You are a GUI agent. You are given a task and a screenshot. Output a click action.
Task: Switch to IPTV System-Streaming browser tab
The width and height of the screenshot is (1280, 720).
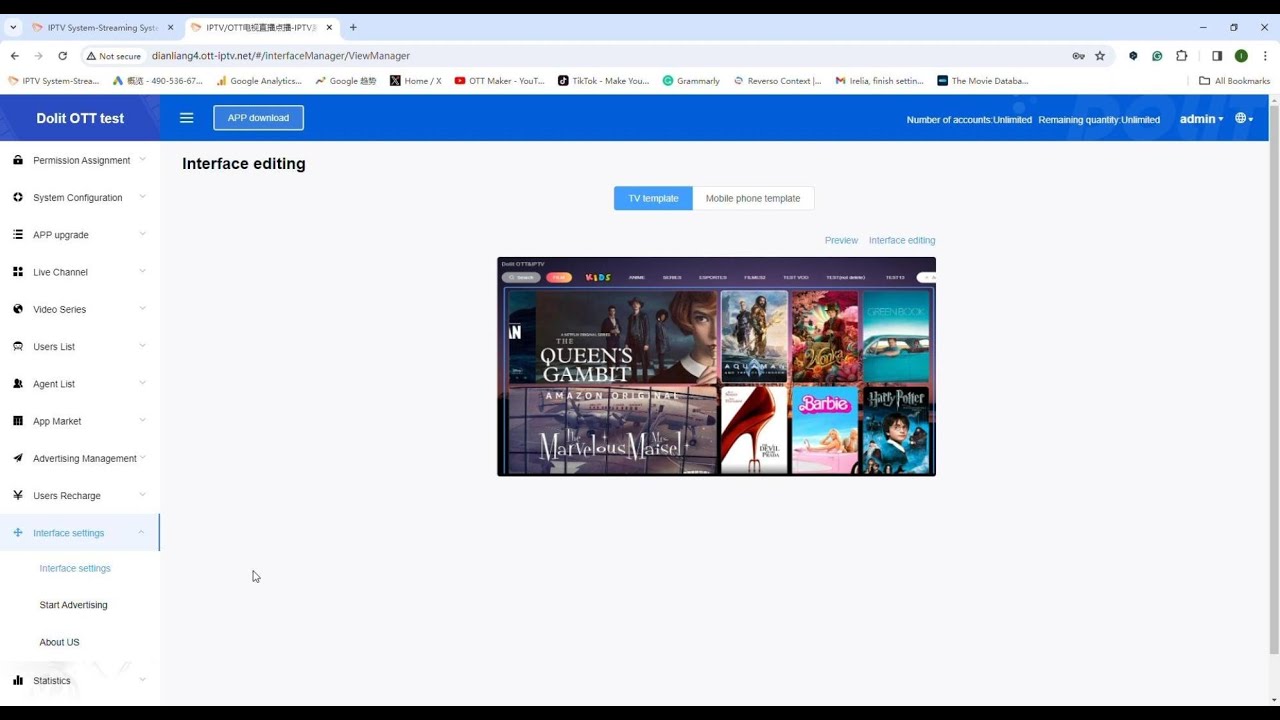click(101, 27)
